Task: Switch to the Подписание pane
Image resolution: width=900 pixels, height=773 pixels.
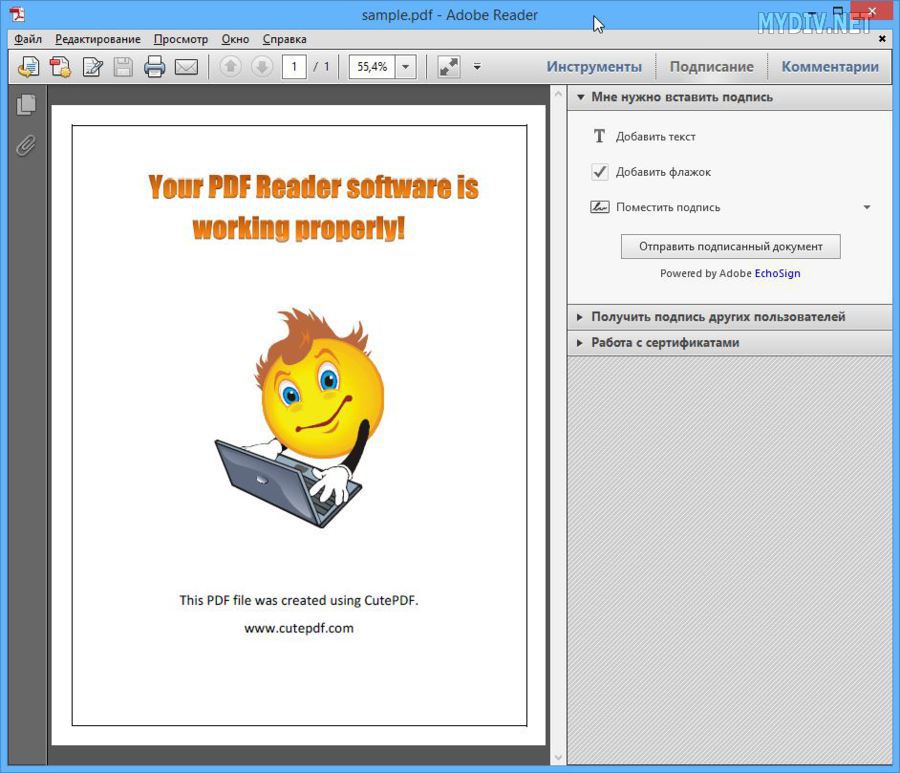Action: coord(712,67)
